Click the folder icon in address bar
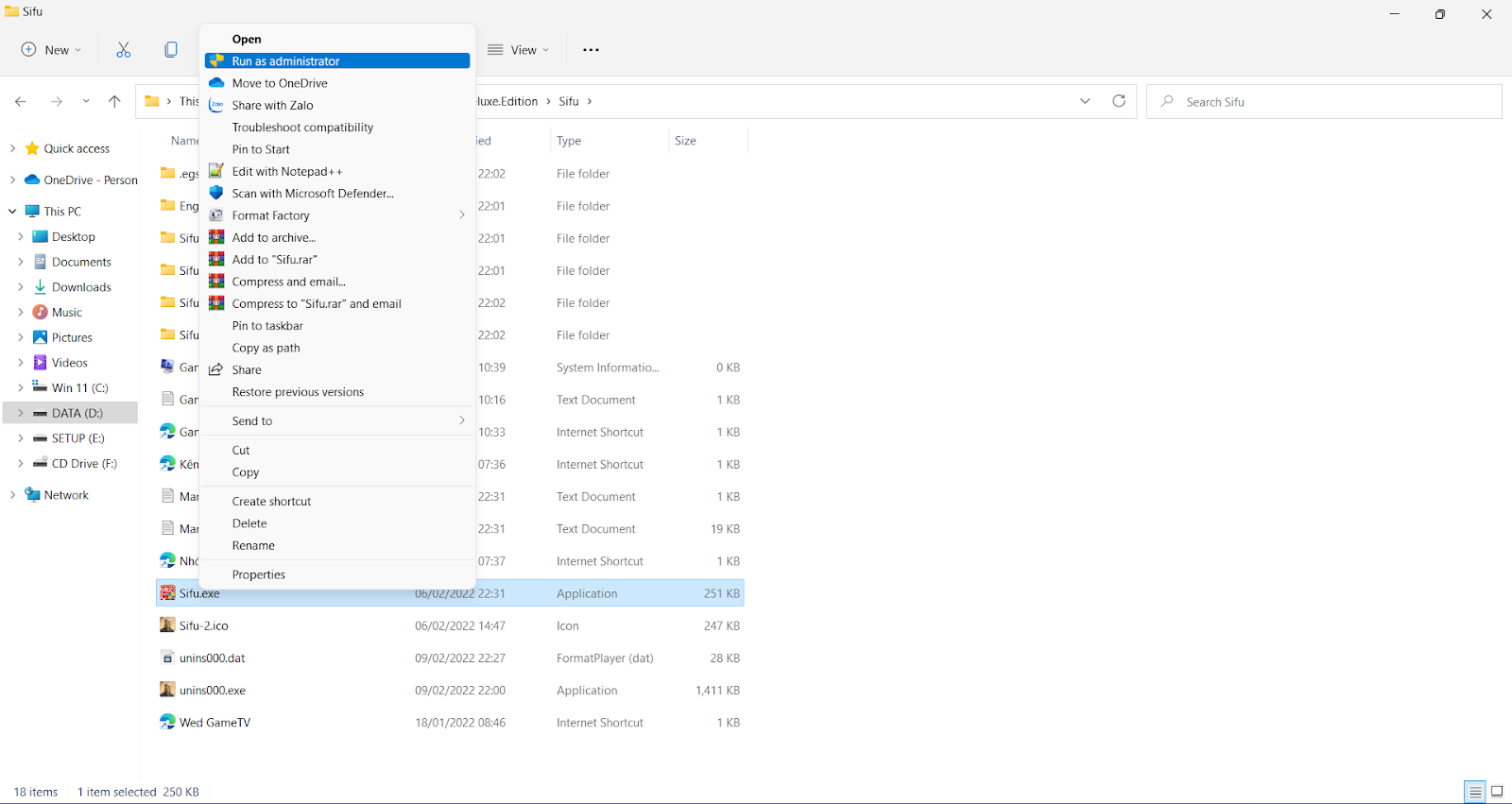1512x804 pixels. 151,101
